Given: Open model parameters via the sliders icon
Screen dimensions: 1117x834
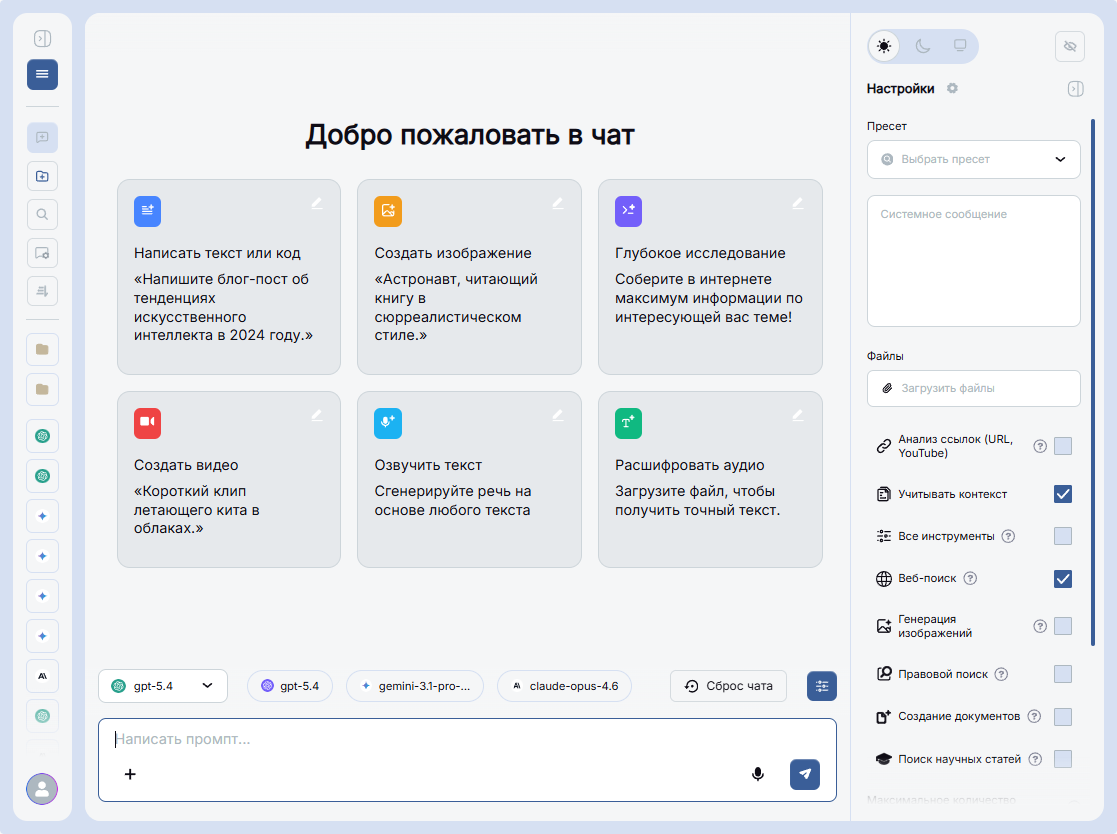Looking at the screenshot, I should (x=822, y=686).
